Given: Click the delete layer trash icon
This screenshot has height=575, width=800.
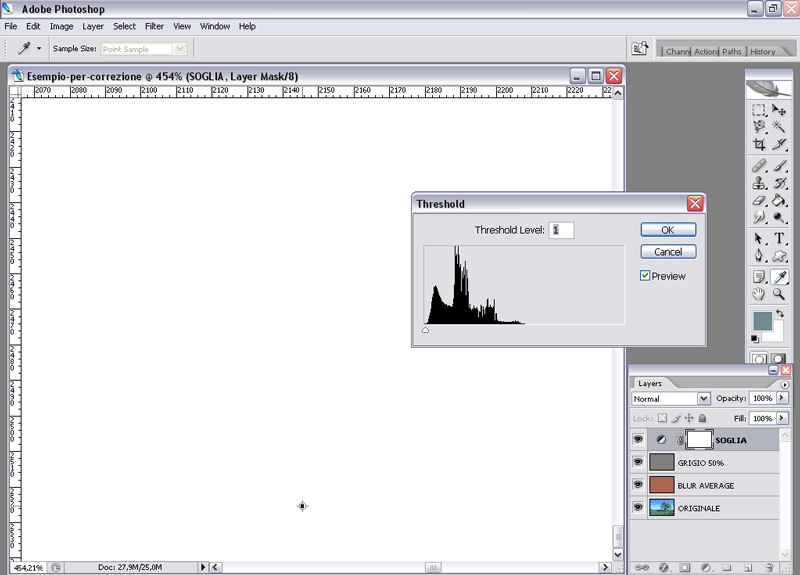Looking at the screenshot, I should (771, 567).
